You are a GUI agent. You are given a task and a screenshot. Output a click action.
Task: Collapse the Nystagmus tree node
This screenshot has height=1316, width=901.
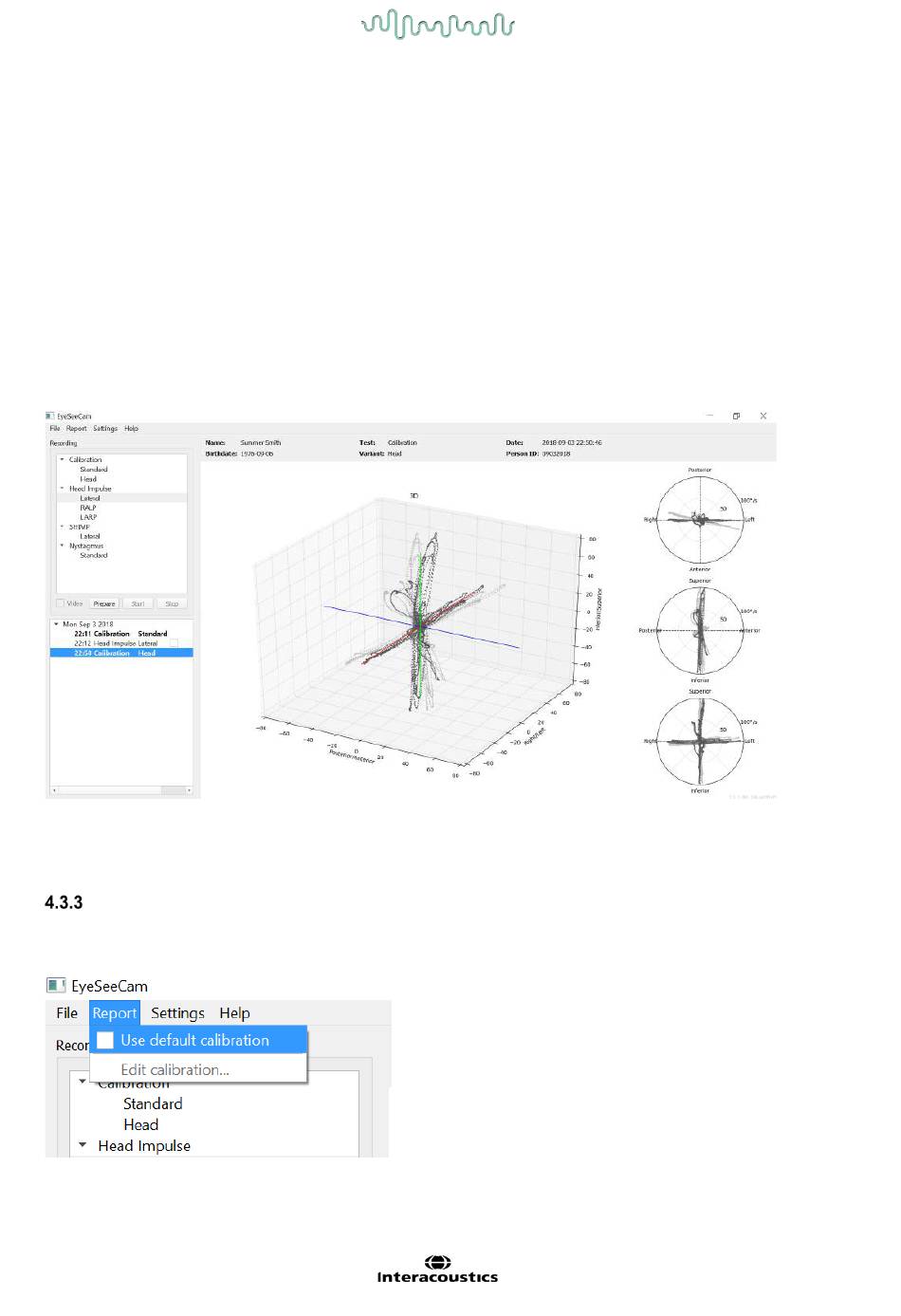[x=63, y=546]
